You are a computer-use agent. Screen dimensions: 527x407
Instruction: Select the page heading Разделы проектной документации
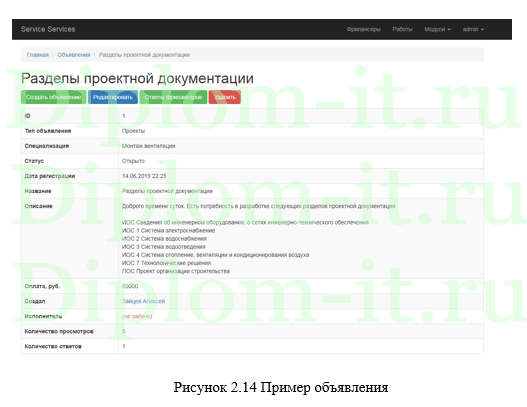coord(137,78)
